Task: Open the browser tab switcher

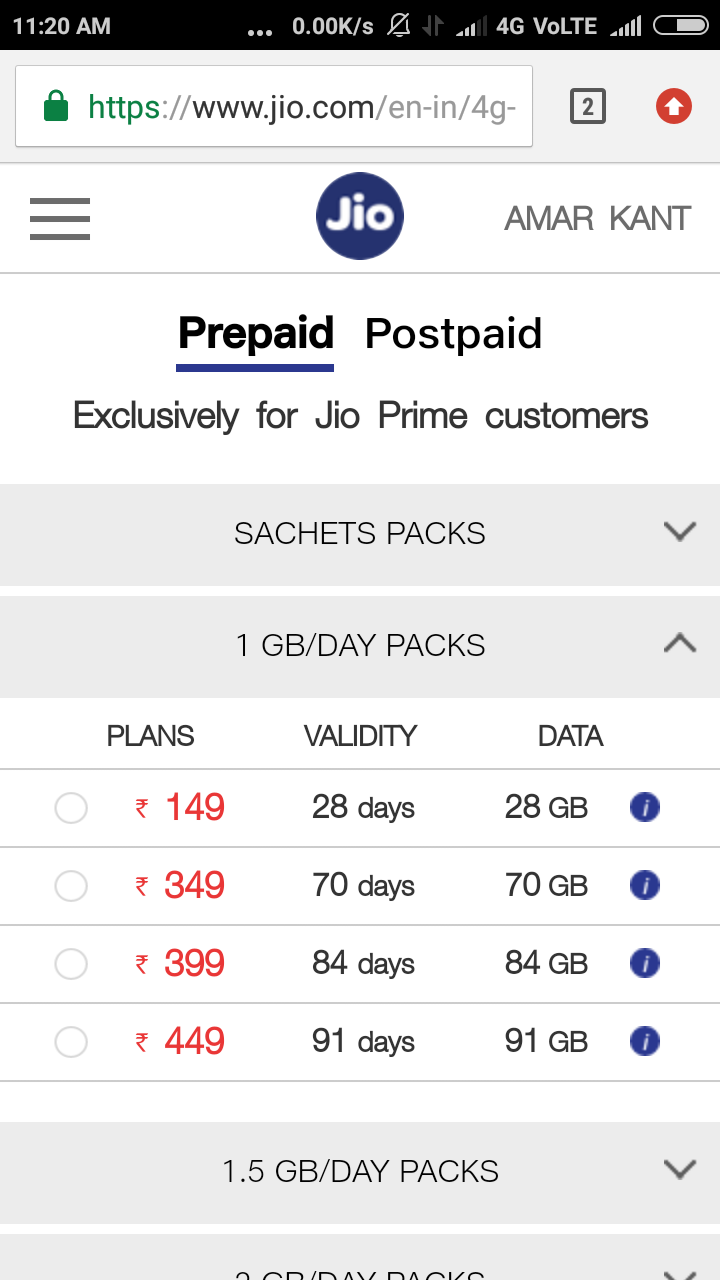Action: pyautogui.click(x=588, y=106)
